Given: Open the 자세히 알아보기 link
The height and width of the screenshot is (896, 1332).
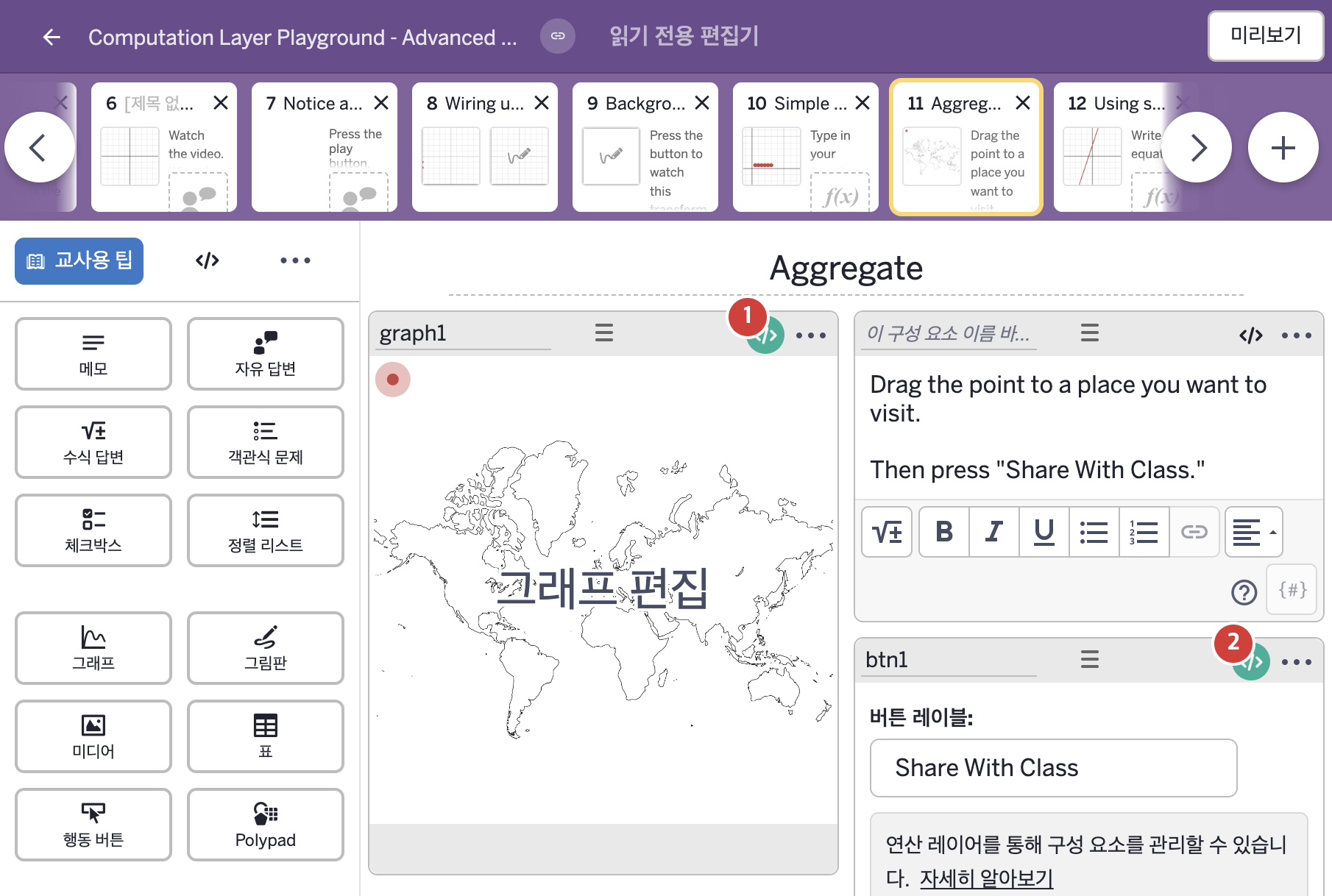Looking at the screenshot, I should coord(986,878).
